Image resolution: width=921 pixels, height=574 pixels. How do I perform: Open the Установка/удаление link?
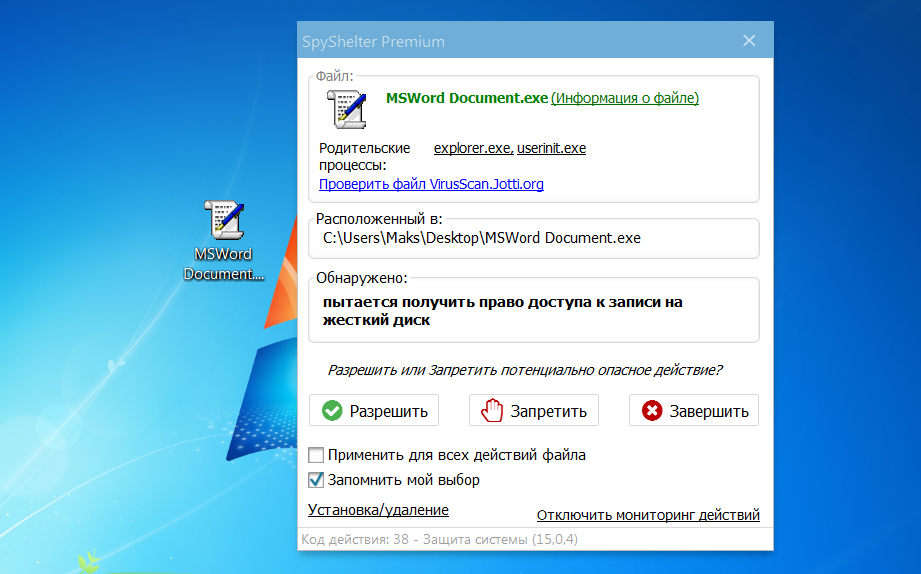click(378, 510)
